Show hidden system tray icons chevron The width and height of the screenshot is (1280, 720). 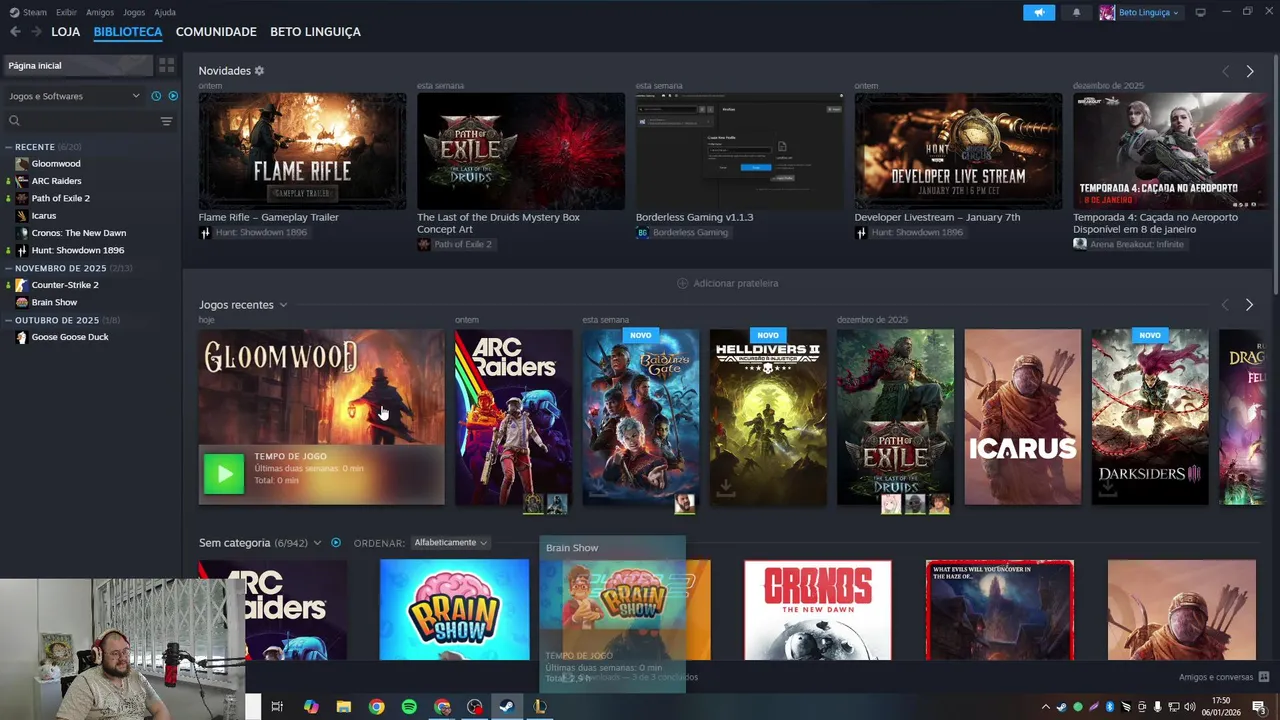point(1046,707)
